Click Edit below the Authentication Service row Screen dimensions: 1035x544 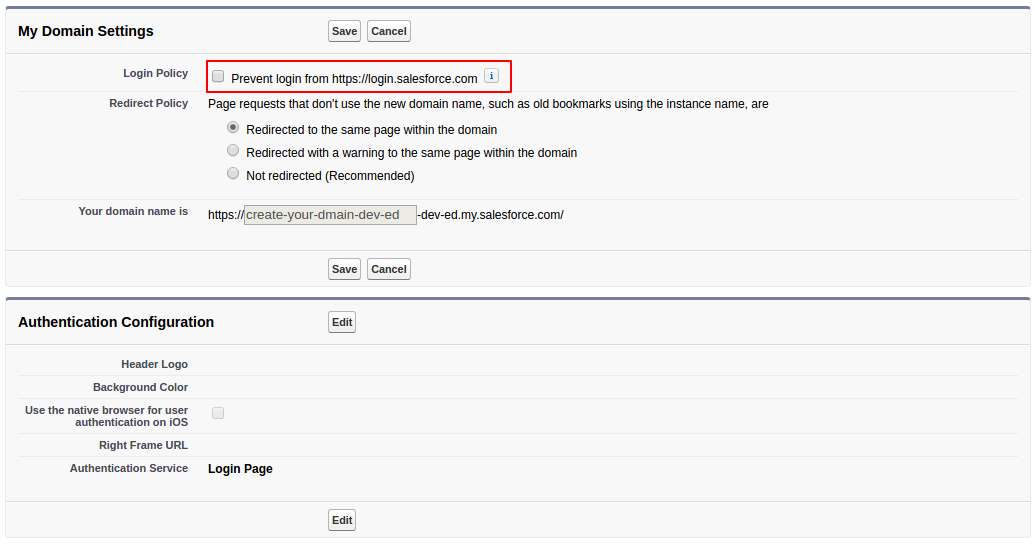(342, 520)
